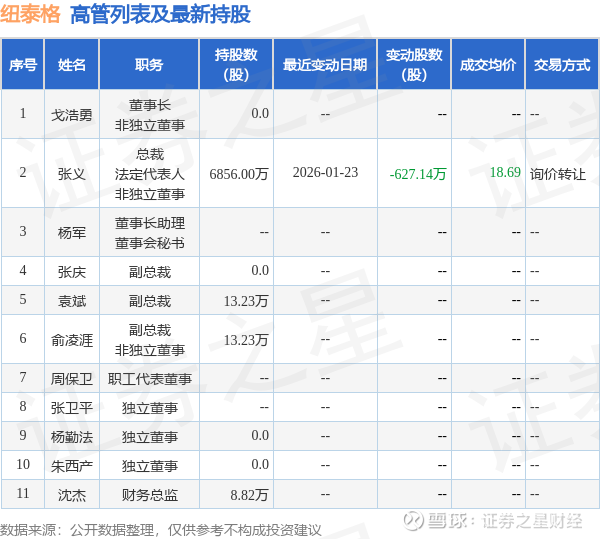Select the 持股数(股) column header
This screenshot has width=600, height=539.
(x=236, y=64)
